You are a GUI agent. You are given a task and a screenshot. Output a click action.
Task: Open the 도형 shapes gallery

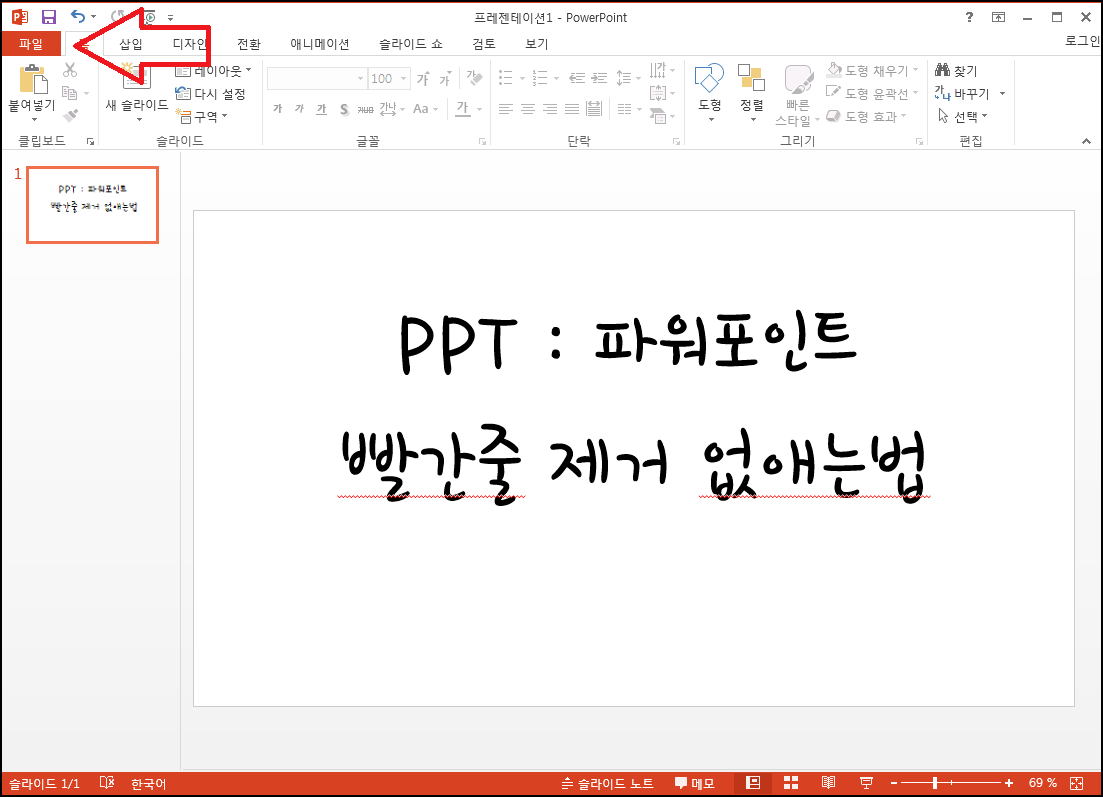709,93
